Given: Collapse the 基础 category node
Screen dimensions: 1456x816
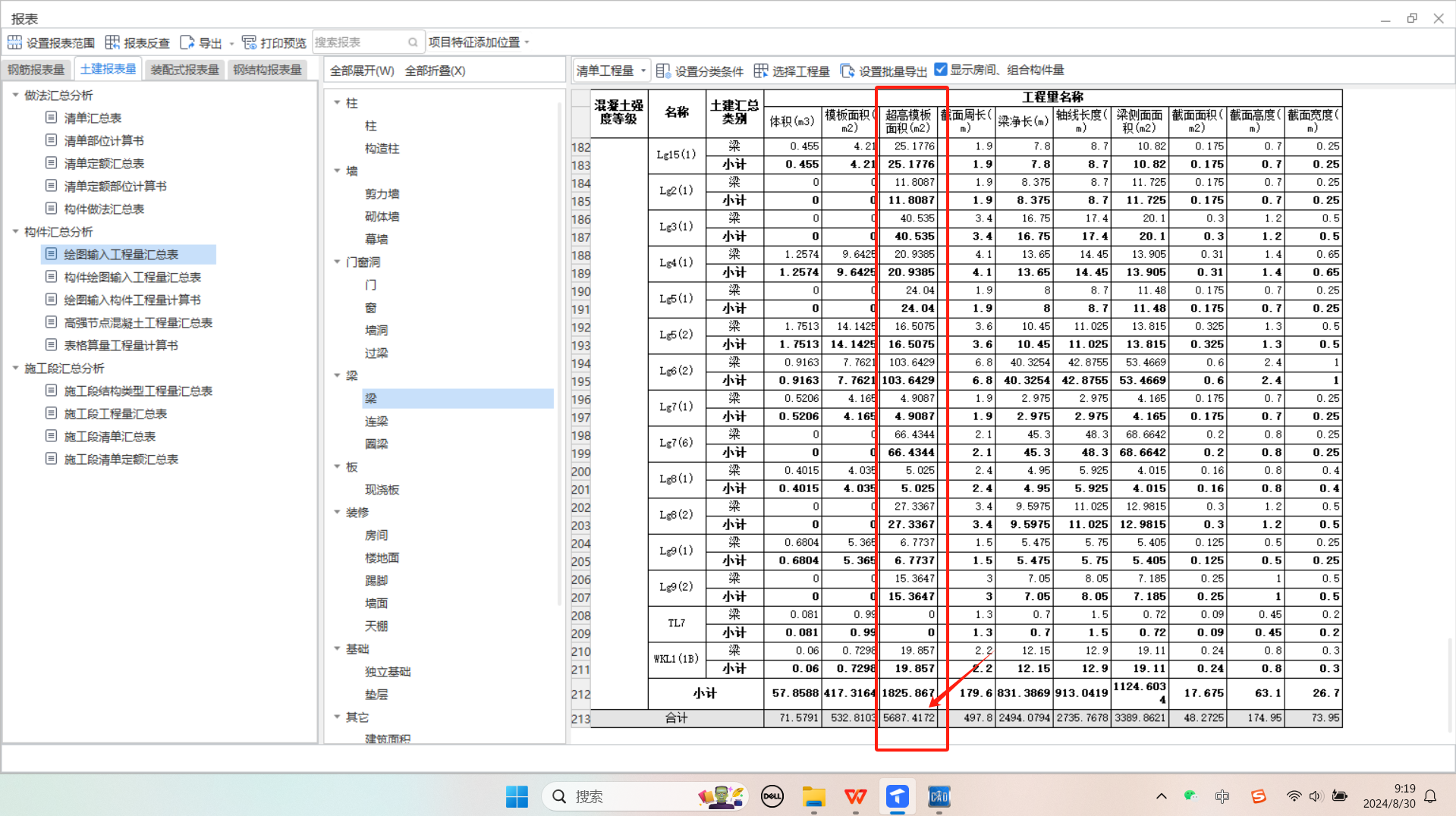Looking at the screenshot, I should (x=337, y=648).
